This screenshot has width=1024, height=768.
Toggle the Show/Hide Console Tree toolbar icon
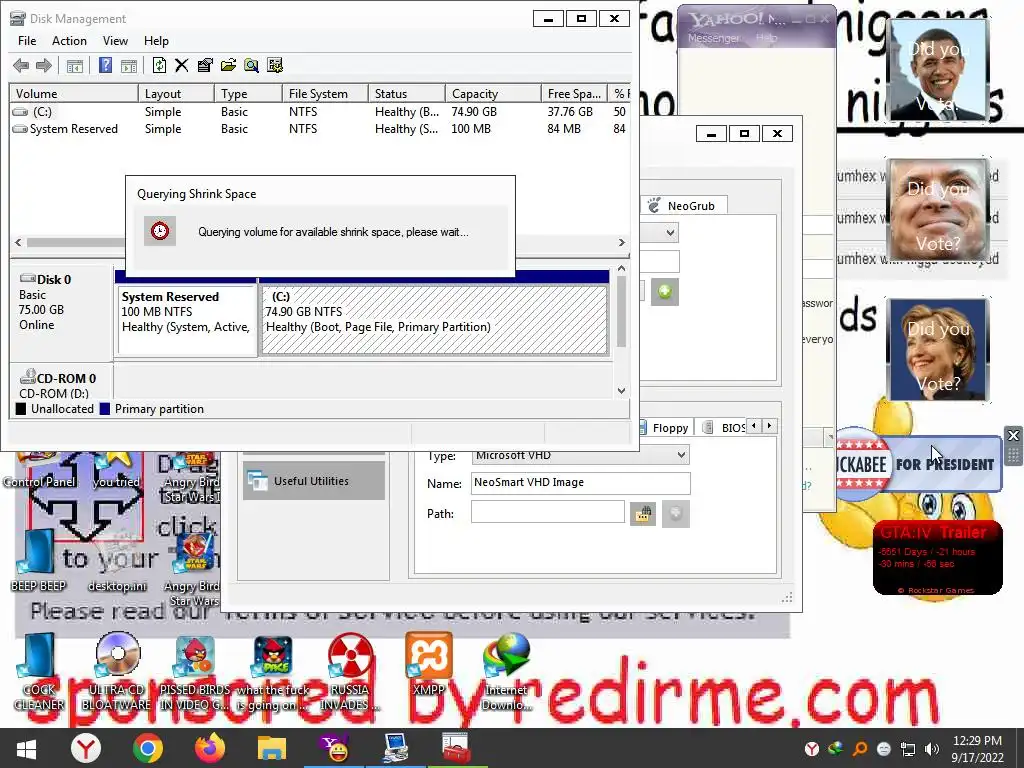[75, 65]
